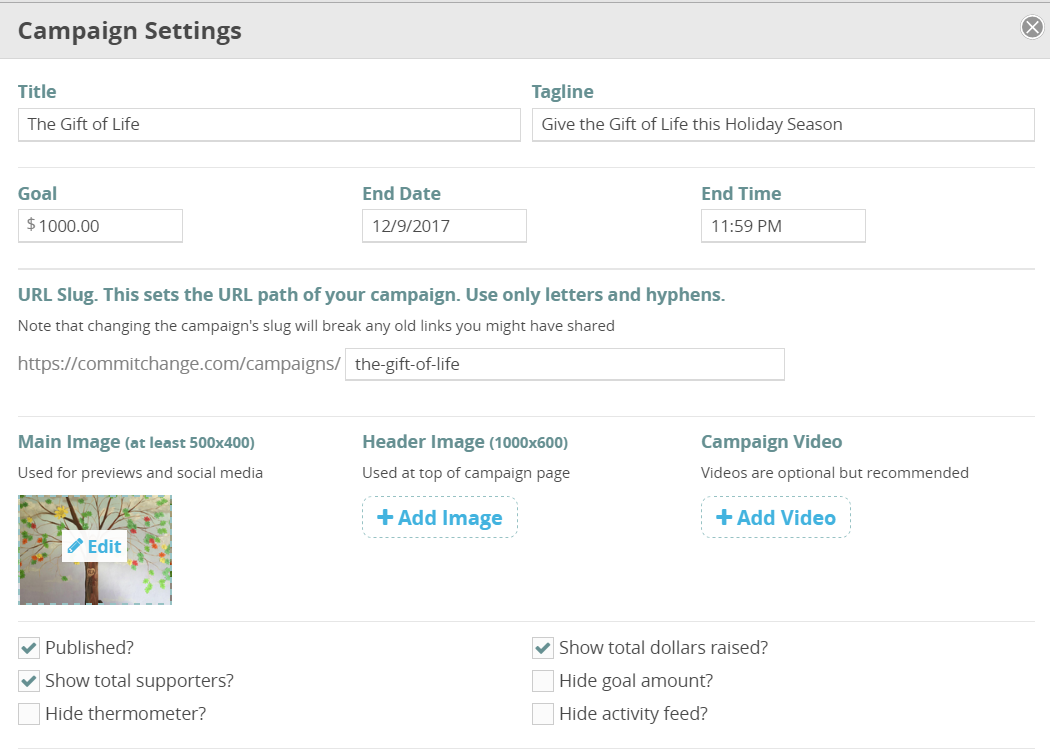Focus the Tagline input field
This screenshot has height=754, width=1050.
pyautogui.click(x=783, y=125)
